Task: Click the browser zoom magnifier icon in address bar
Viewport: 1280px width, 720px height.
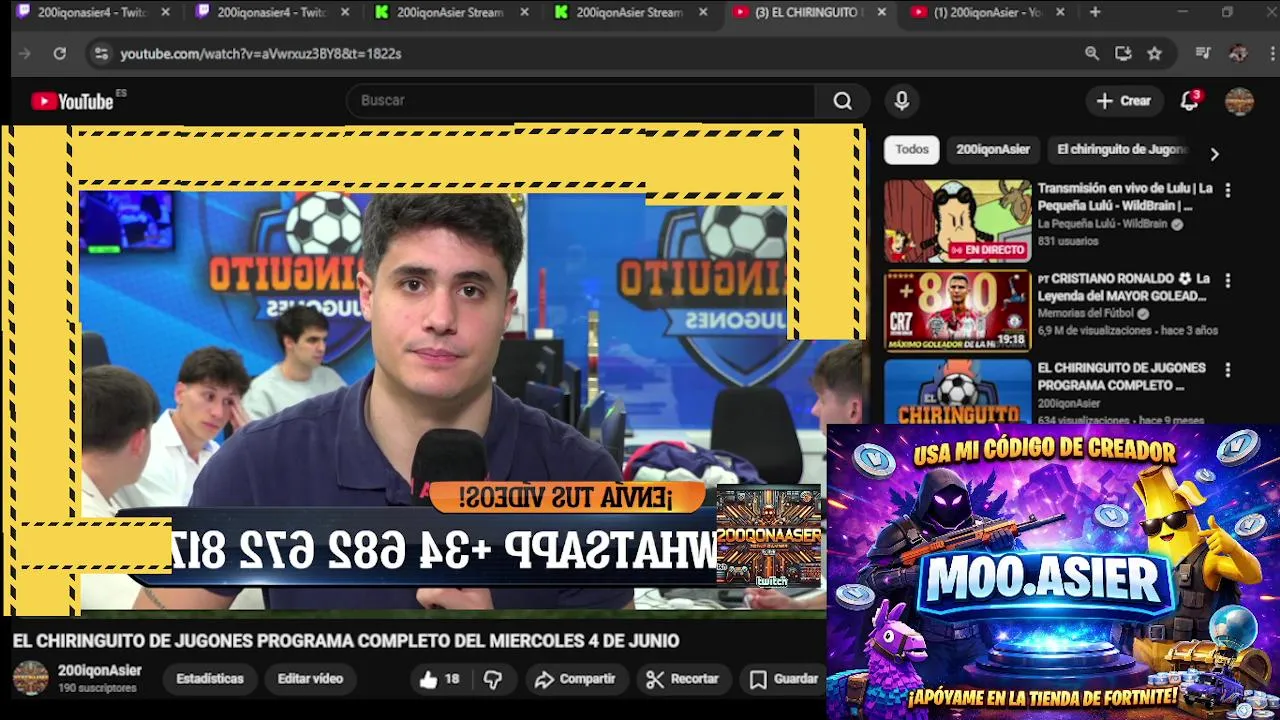Action: [x=1092, y=54]
